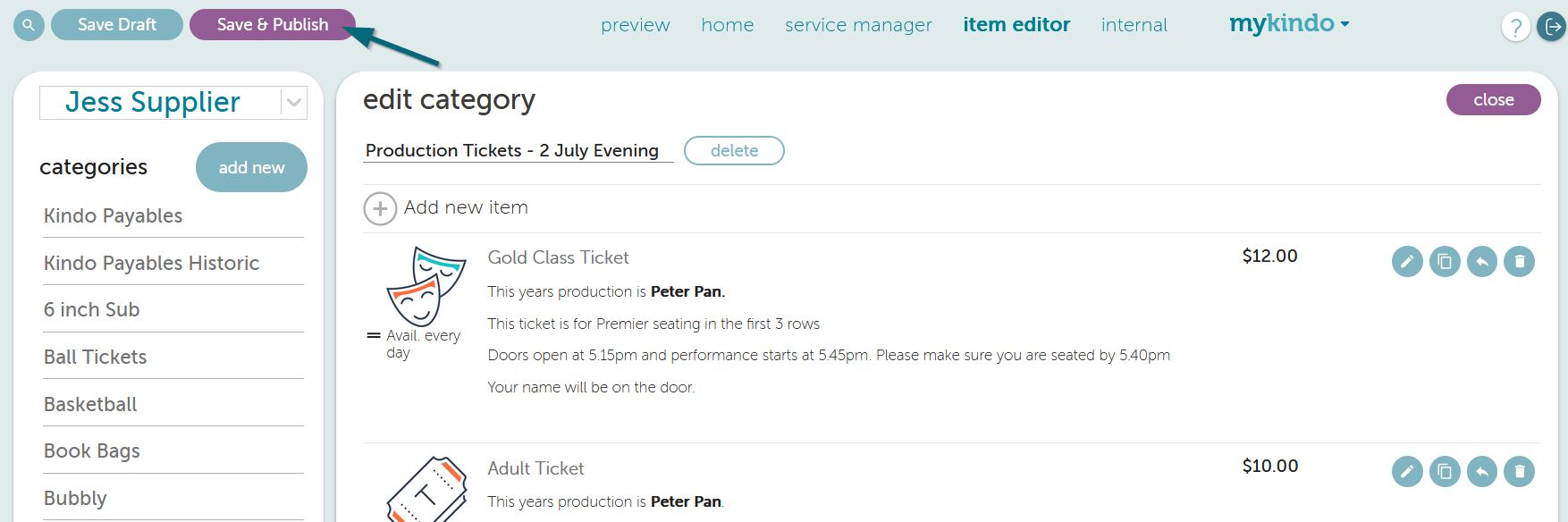Viewport: 1568px width, 522px height.
Task: Delete the Adult Ticket item
Action: tap(1520, 471)
